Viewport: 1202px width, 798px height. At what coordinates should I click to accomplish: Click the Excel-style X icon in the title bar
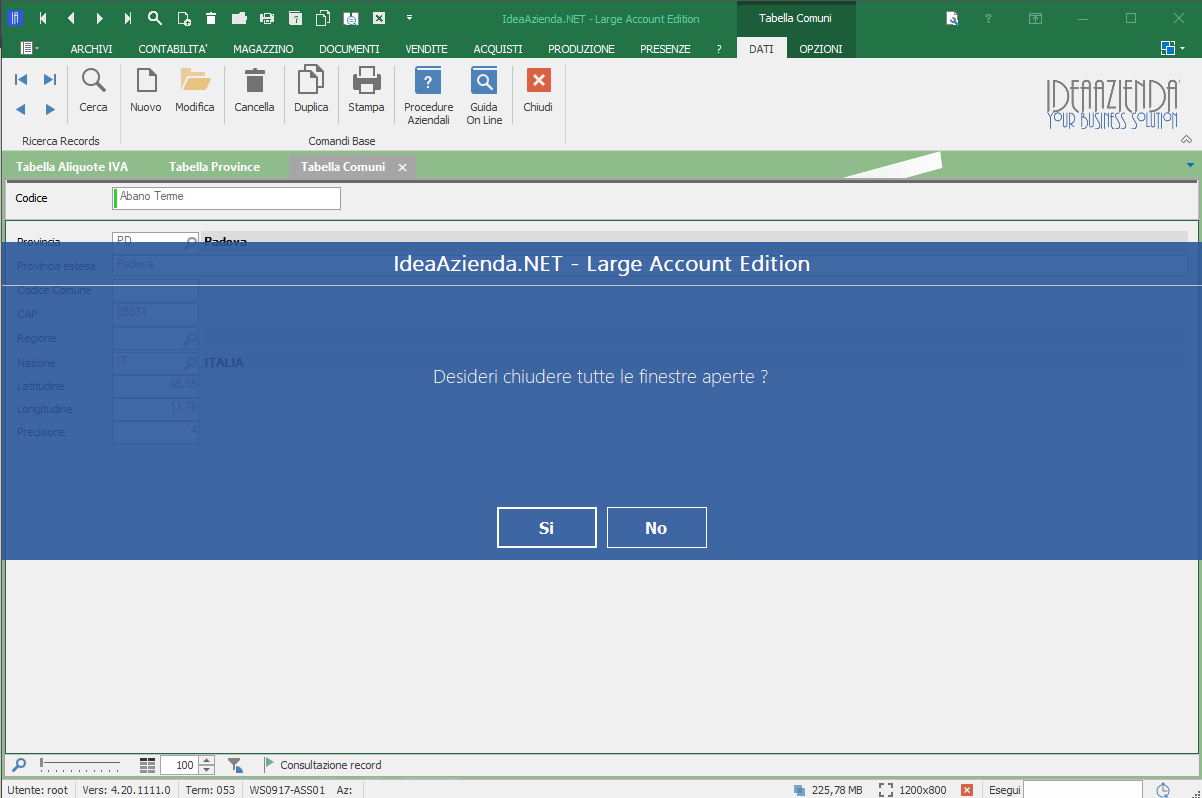379,18
